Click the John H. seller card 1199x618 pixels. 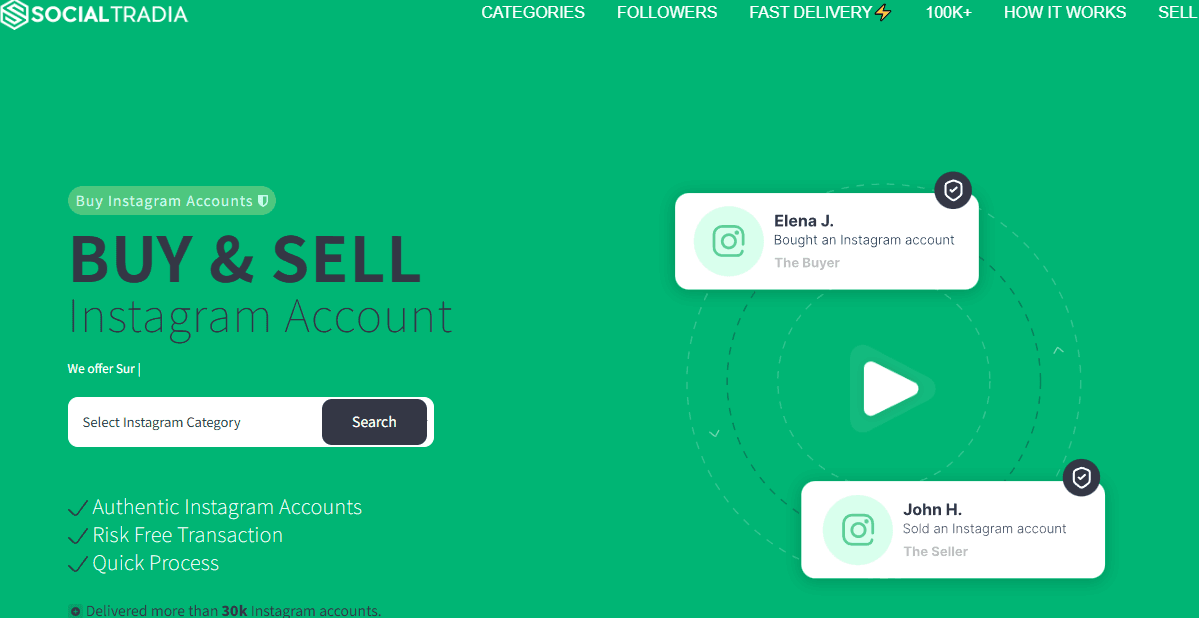953,529
